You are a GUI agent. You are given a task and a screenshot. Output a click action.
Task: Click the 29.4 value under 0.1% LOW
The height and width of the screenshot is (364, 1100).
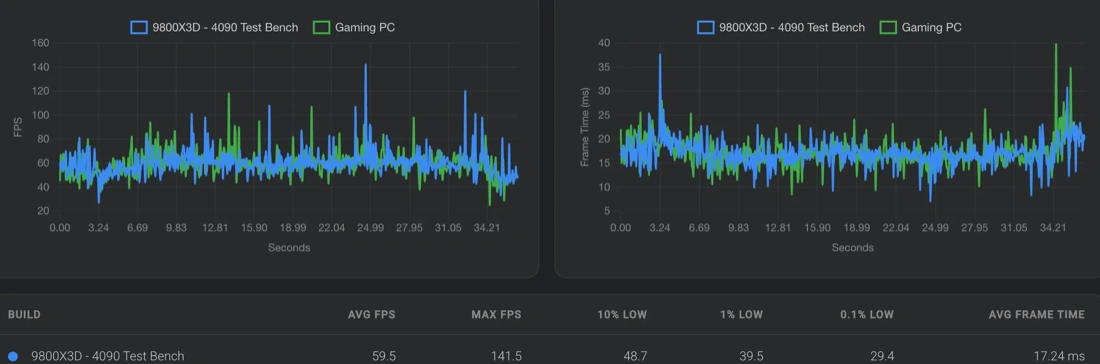click(x=883, y=356)
